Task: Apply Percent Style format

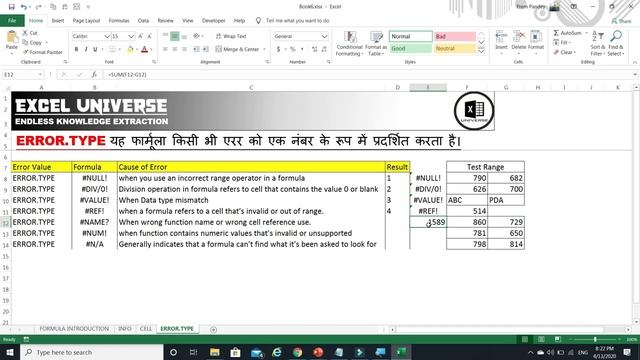Action: click(x=292, y=49)
